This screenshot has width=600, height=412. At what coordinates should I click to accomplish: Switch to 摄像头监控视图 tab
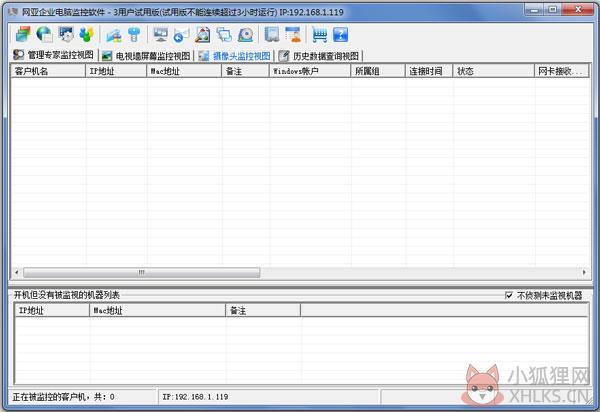coord(235,56)
